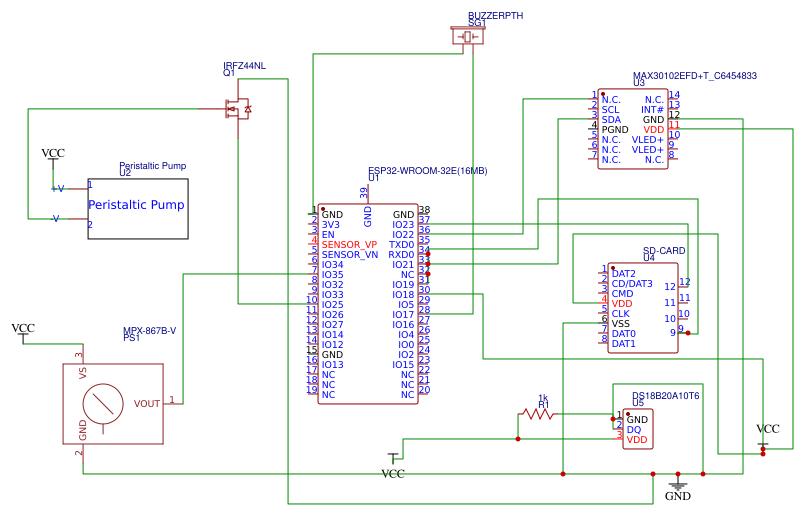Click the SD-CARD component label
The height and width of the screenshot is (514, 803).
click(664, 250)
